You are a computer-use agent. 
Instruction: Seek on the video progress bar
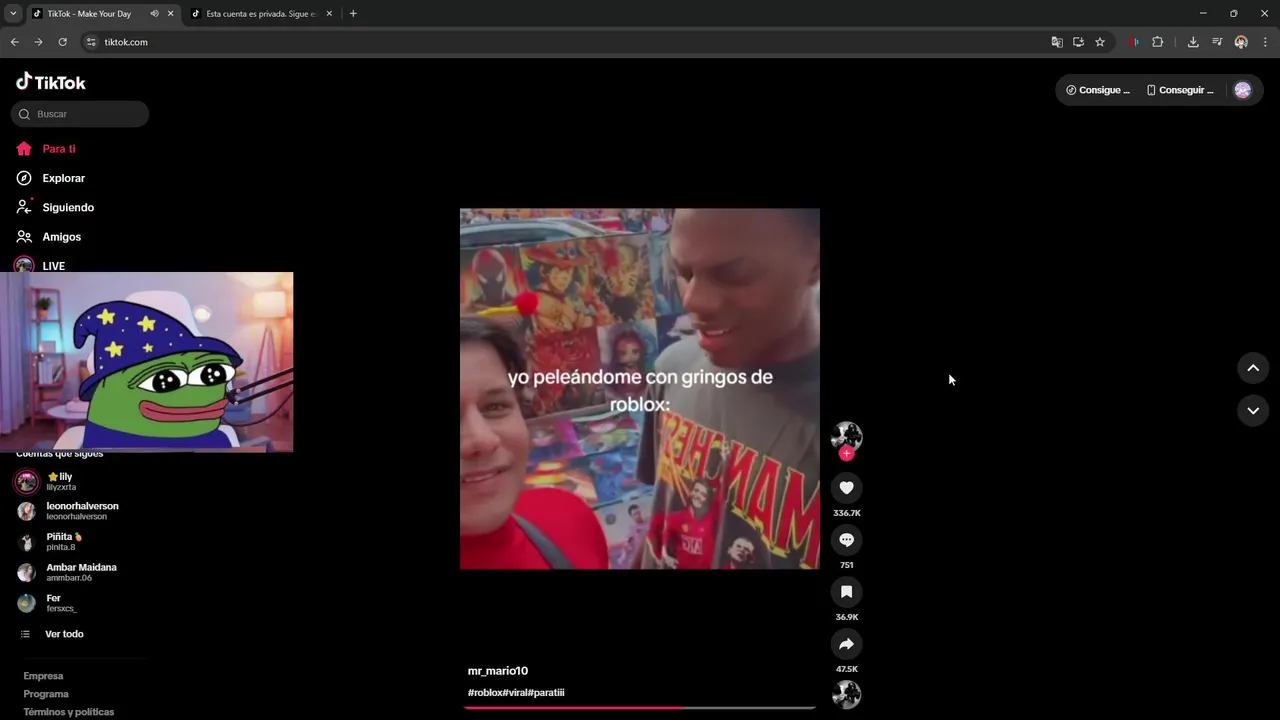(640, 708)
